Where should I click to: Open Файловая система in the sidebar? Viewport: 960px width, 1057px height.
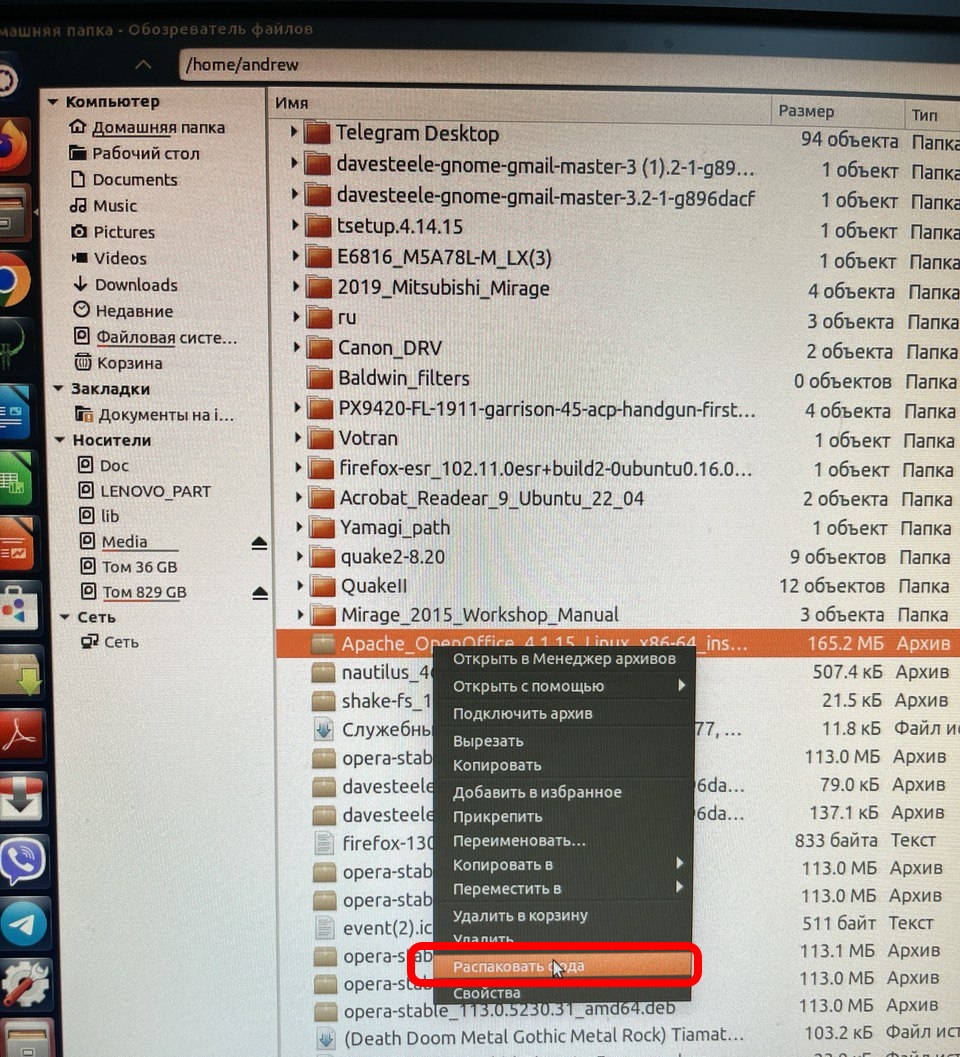point(167,337)
